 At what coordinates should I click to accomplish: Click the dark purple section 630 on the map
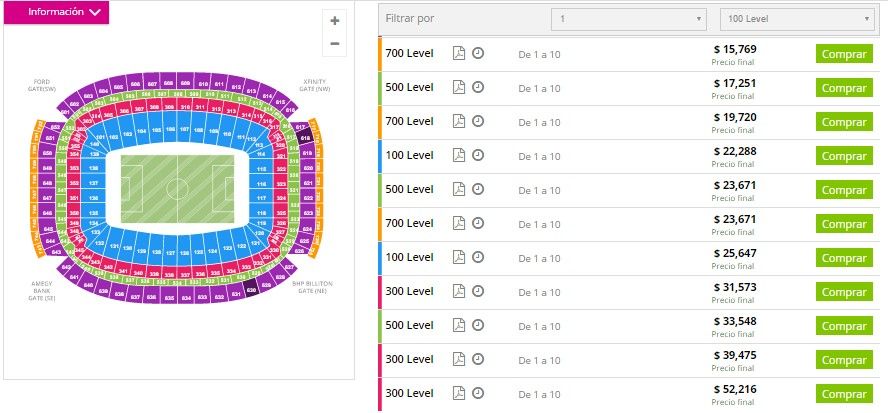point(252,289)
